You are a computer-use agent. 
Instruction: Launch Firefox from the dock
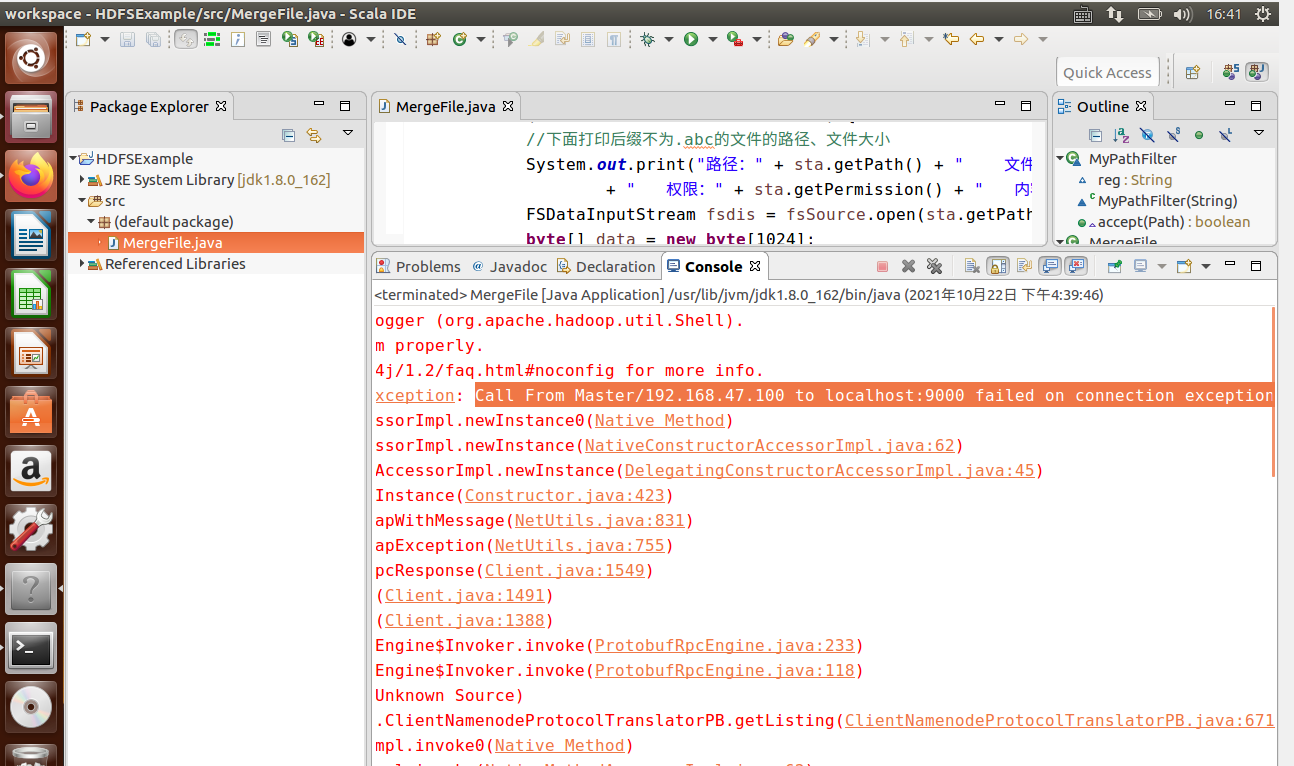[31, 176]
